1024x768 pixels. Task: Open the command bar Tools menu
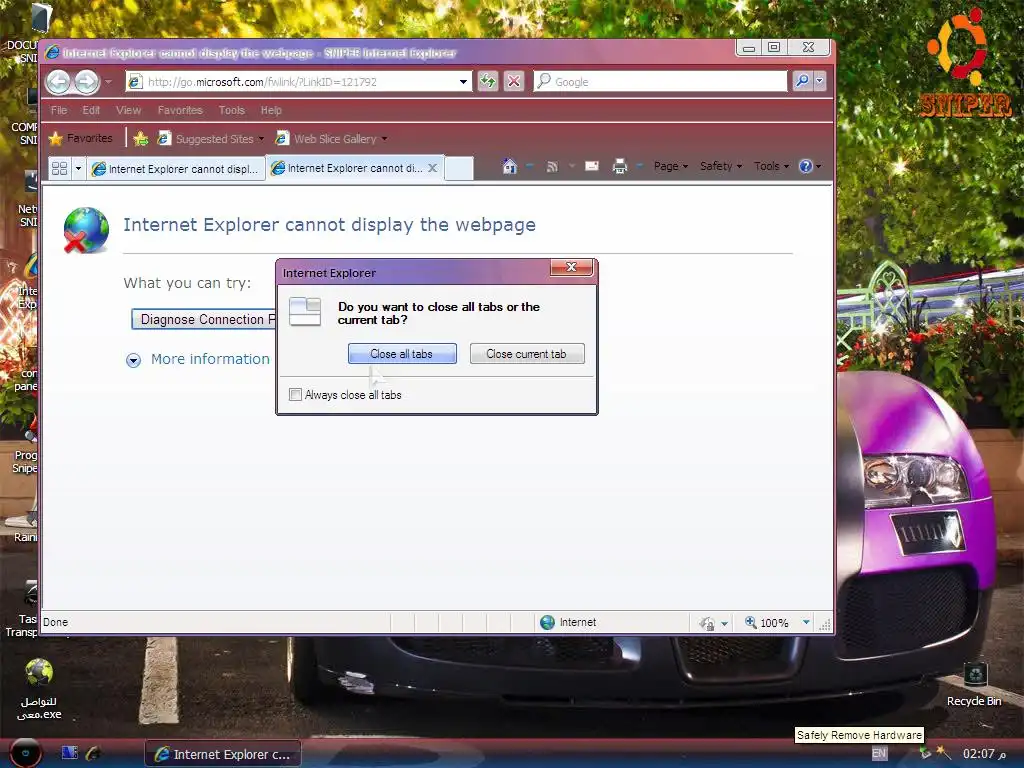tap(771, 166)
